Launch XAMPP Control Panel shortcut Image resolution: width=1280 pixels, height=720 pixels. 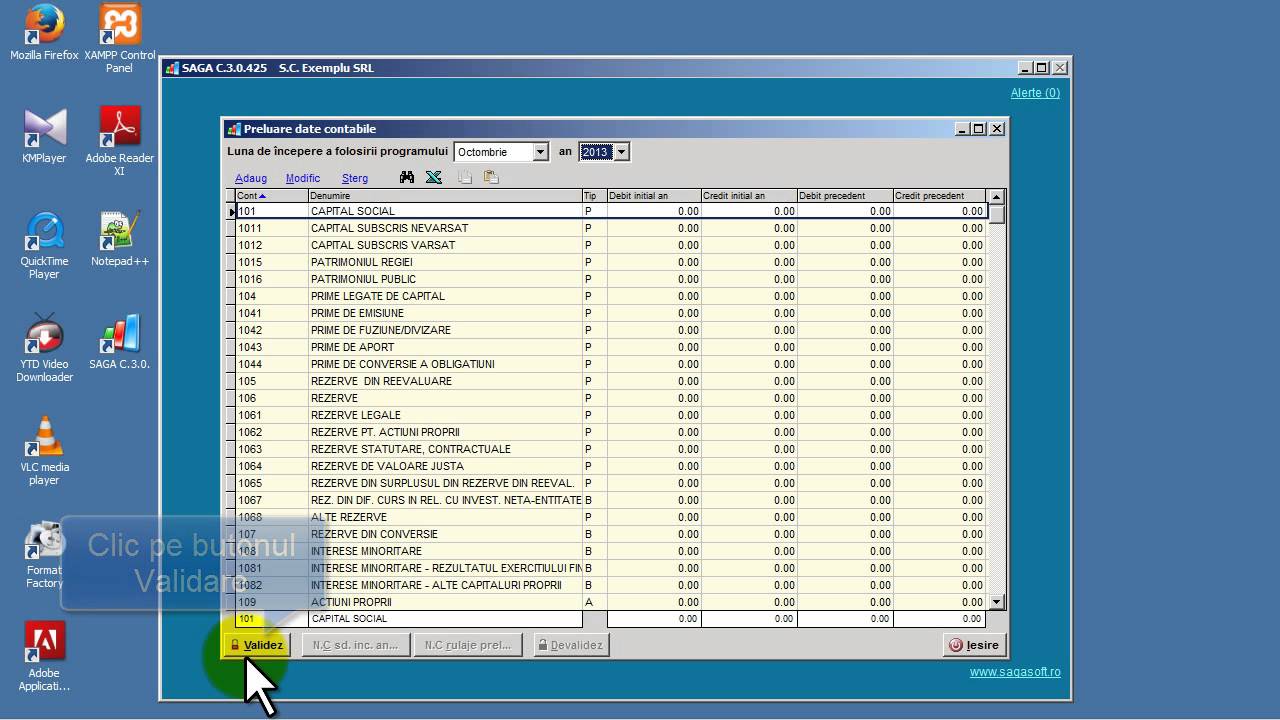coord(120,39)
